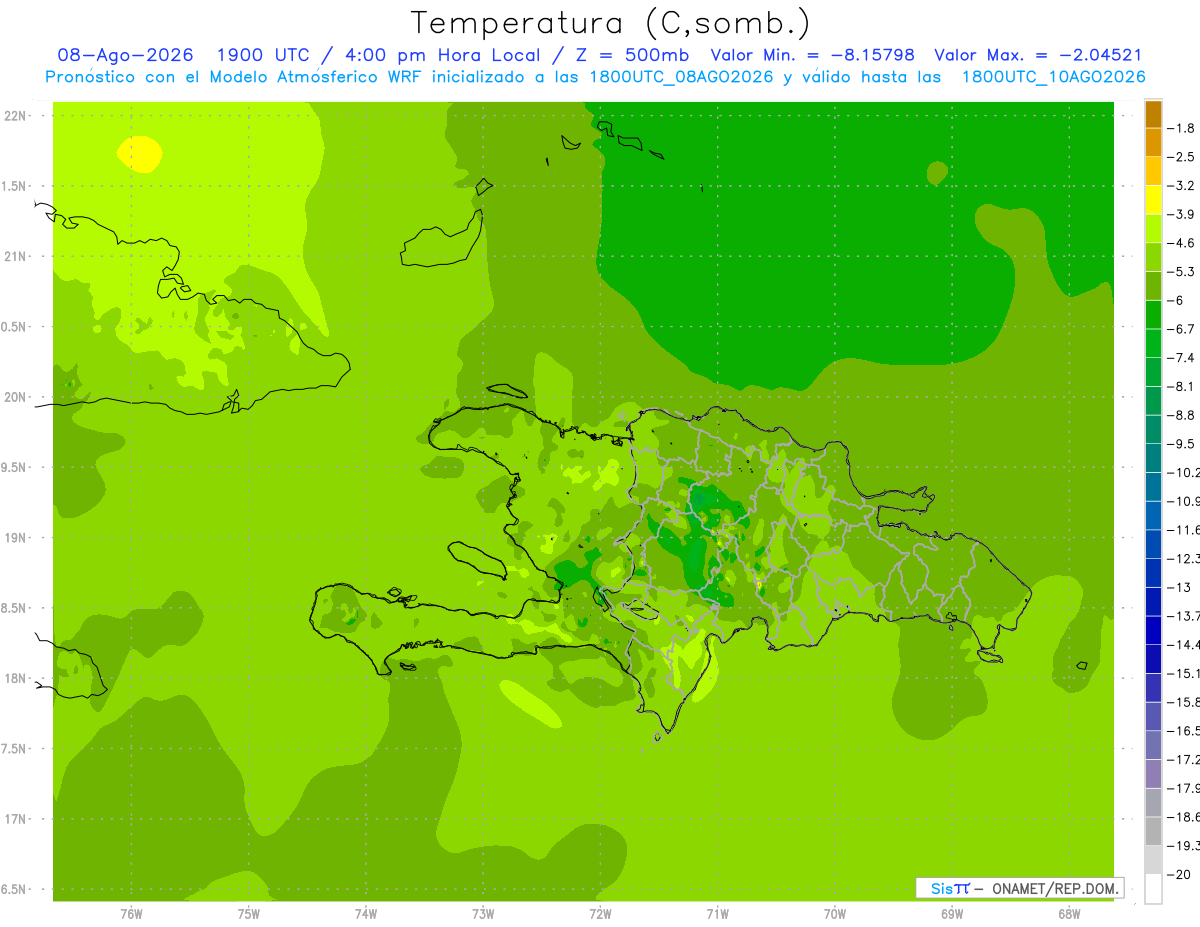Pick the blue swatch between -11.6 and -12.3
This screenshot has width=1200, height=927.
coord(1154,544)
